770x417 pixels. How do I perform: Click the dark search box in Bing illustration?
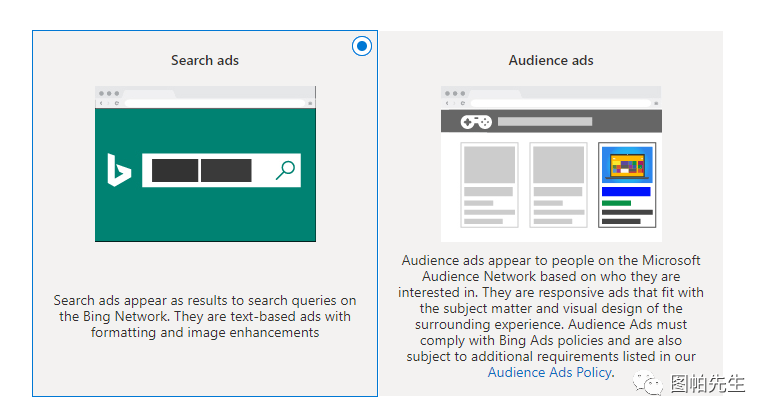point(201,170)
